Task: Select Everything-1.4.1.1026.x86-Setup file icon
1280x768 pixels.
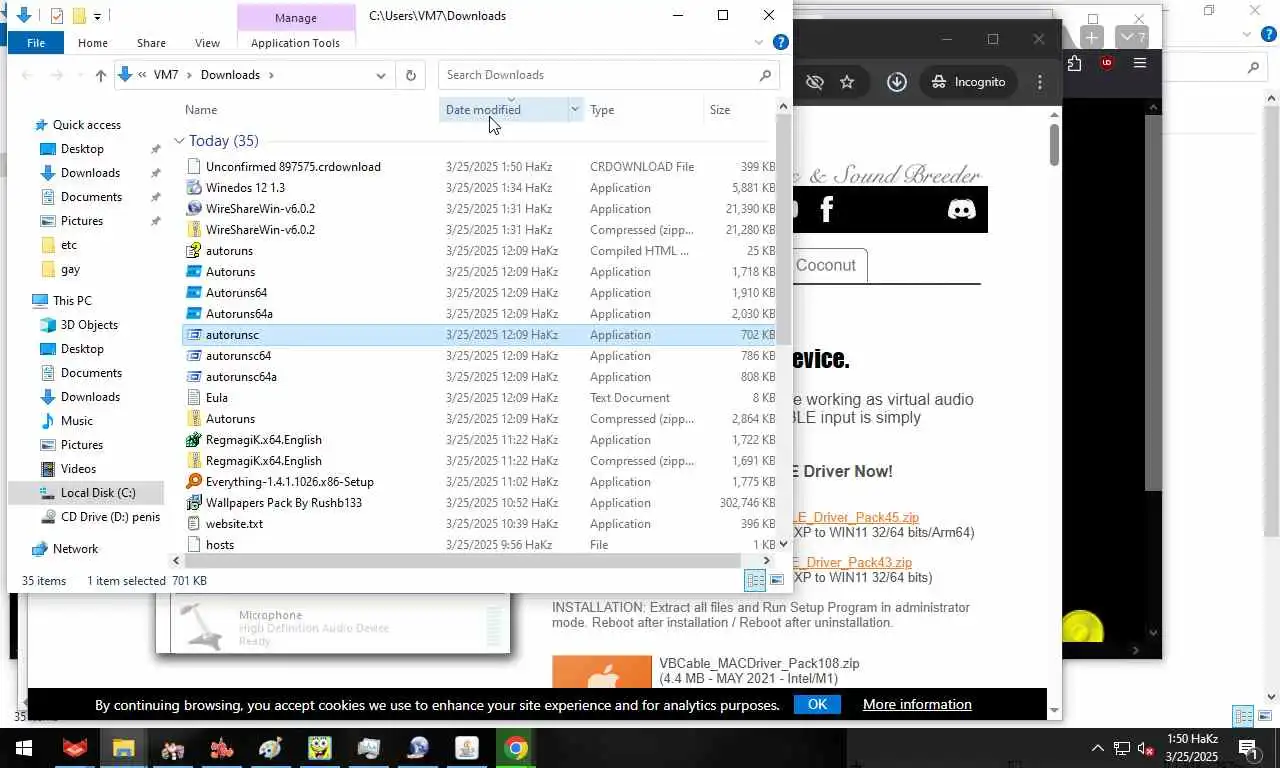Action: pos(195,482)
